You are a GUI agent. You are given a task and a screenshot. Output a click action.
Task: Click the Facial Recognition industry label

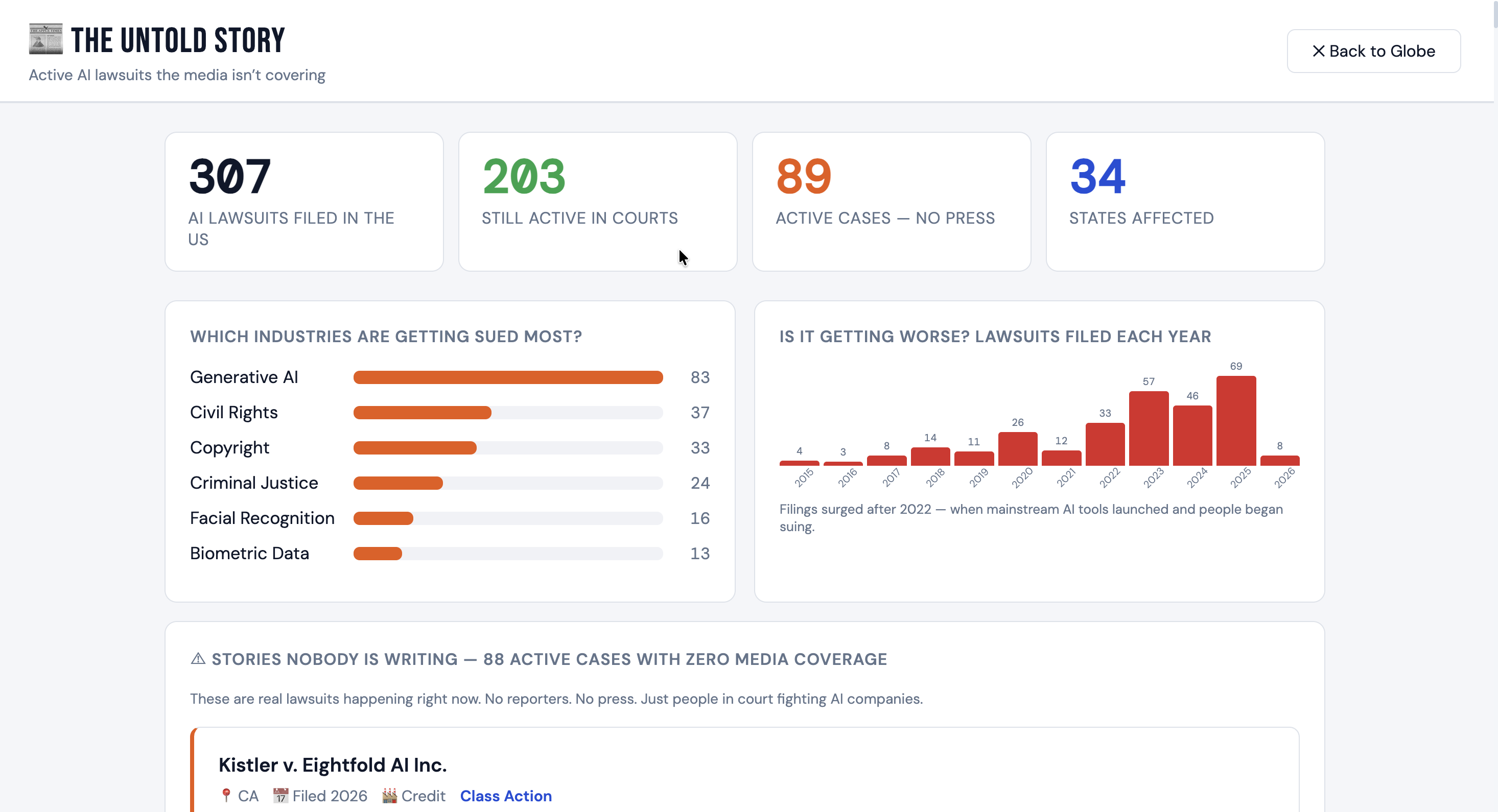262,518
